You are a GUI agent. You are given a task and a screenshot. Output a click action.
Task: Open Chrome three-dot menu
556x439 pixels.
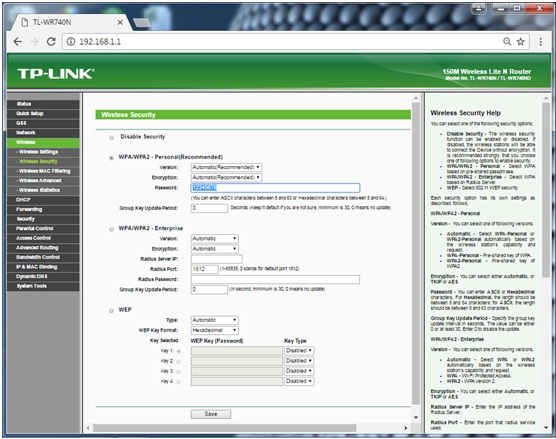pyautogui.click(x=540, y=42)
